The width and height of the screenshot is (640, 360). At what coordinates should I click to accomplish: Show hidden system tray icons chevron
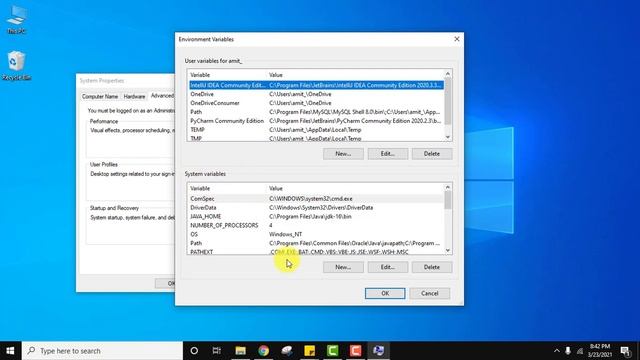(x=556, y=351)
